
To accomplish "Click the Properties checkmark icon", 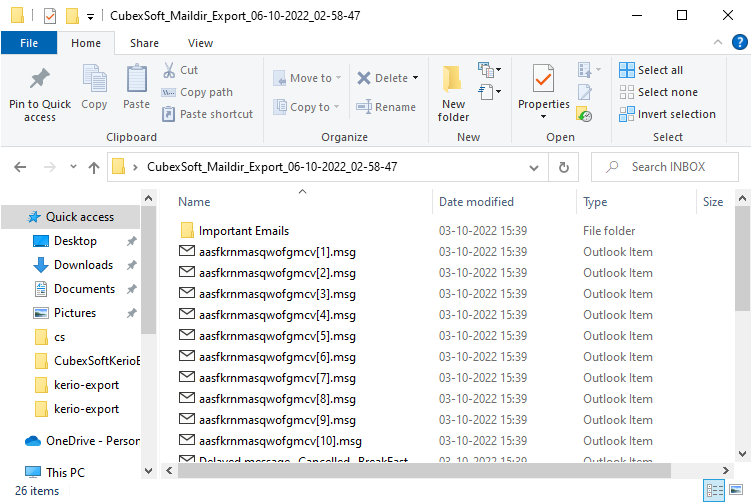I will click(x=543, y=79).
